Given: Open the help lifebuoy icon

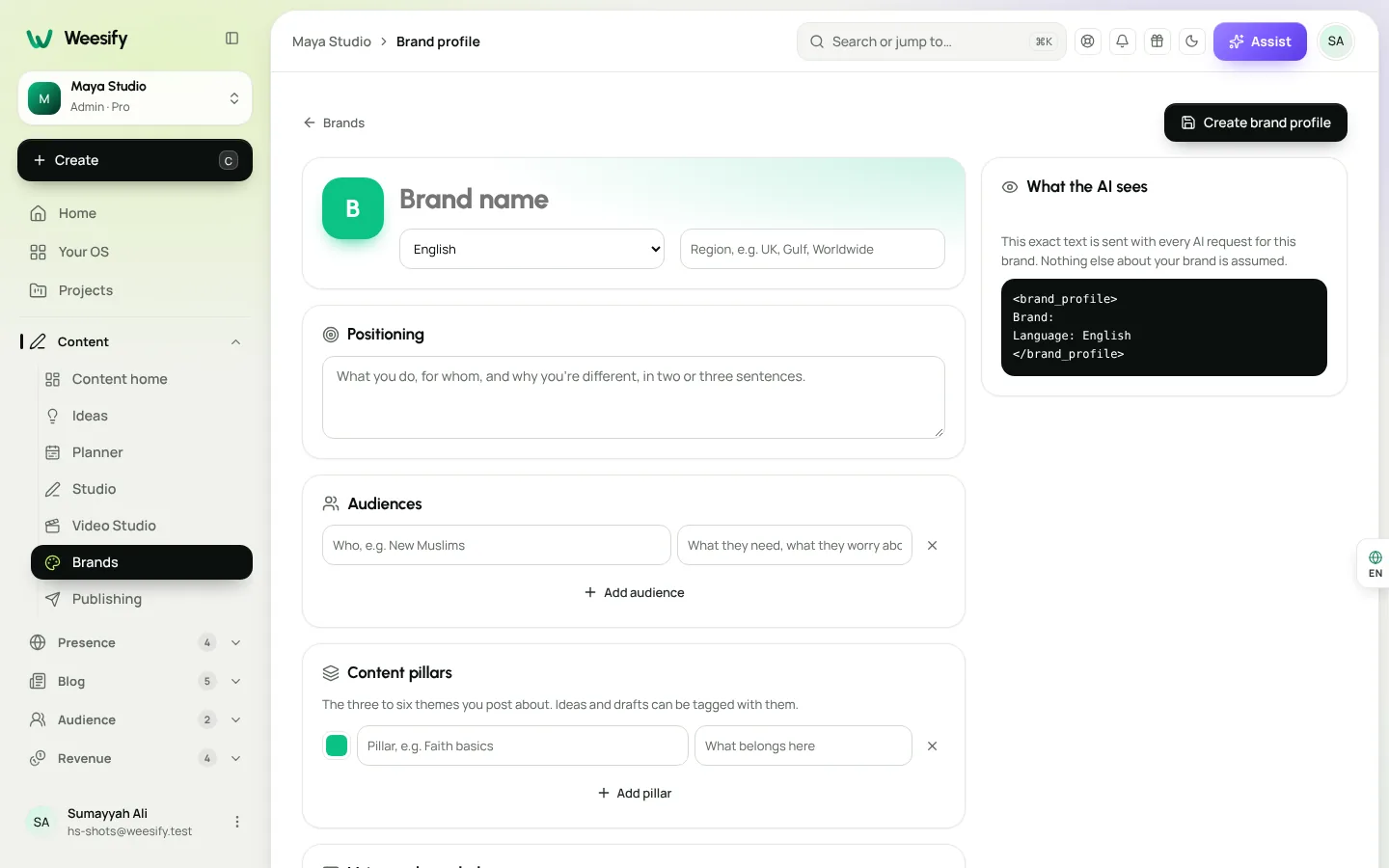Looking at the screenshot, I should [1088, 41].
